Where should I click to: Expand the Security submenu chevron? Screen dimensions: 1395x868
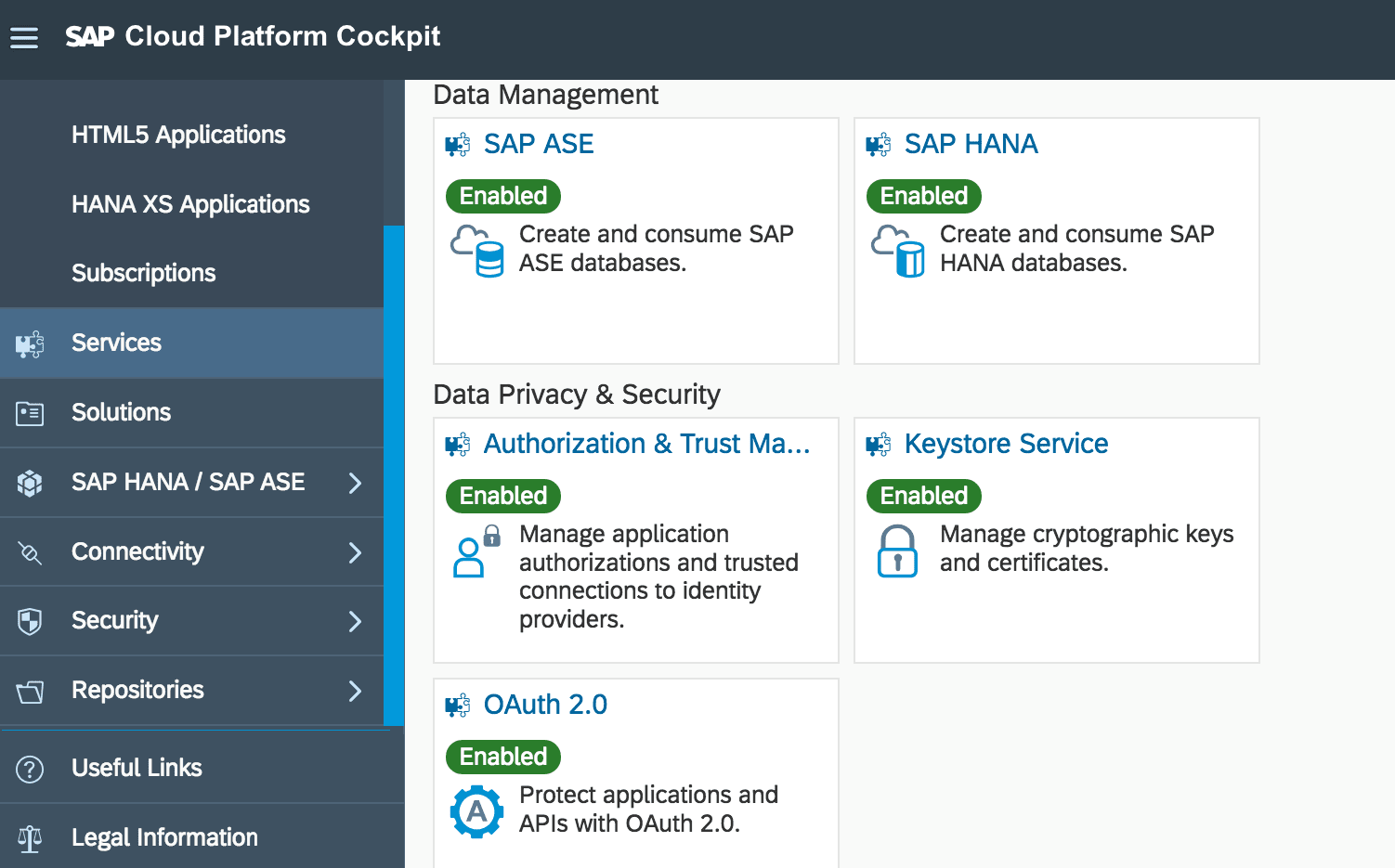(355, 621)
